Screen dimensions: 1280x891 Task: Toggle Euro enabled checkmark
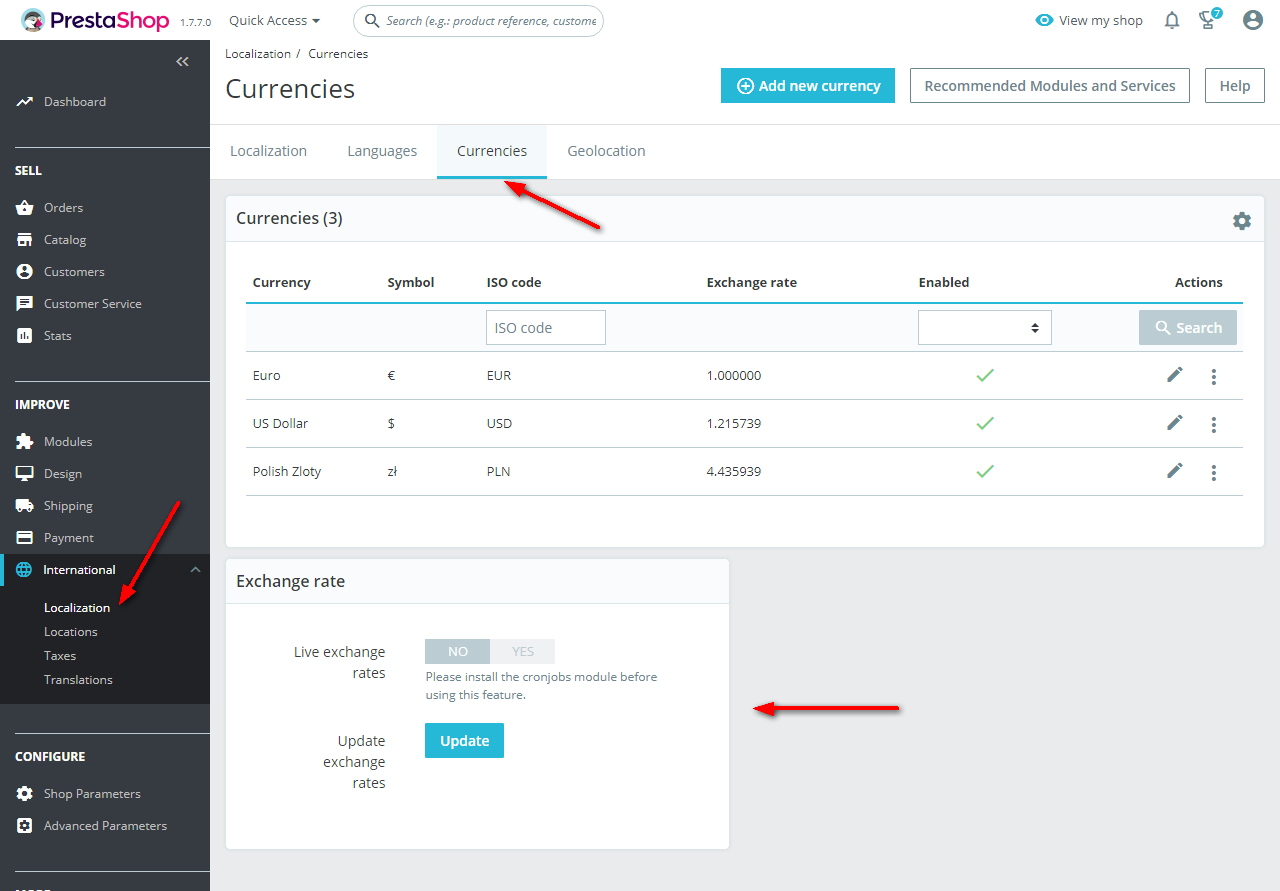(985, 375)
